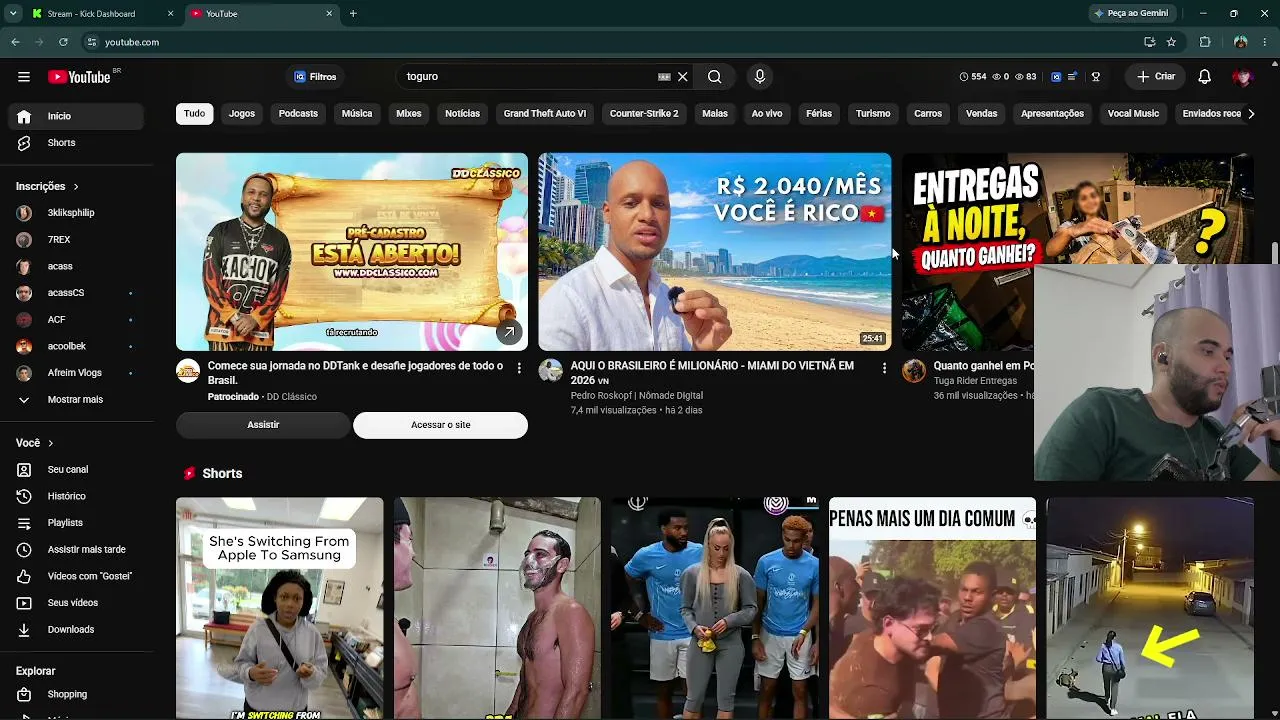
Task: Open Playlists in the sidebar
Action: [76, 523]
